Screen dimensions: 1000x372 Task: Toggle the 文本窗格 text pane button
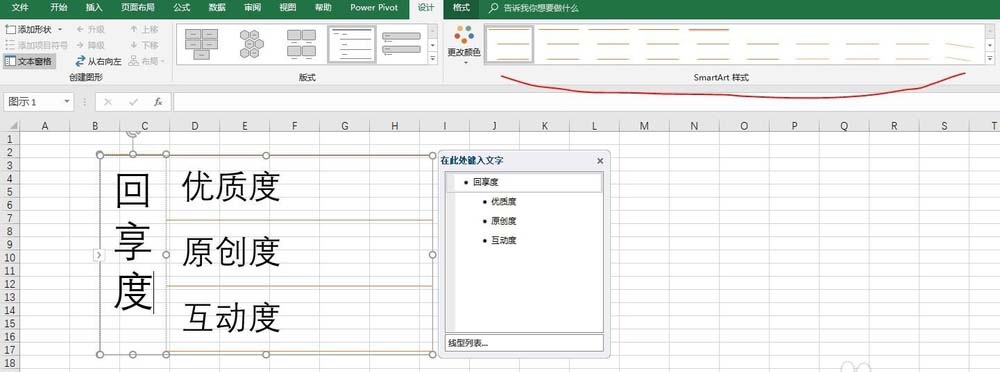29,61
